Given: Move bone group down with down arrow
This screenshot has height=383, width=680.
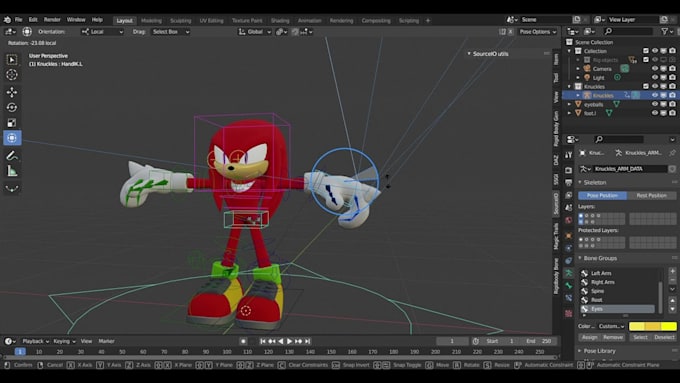Looking at the screenshot, I should 672,309.
